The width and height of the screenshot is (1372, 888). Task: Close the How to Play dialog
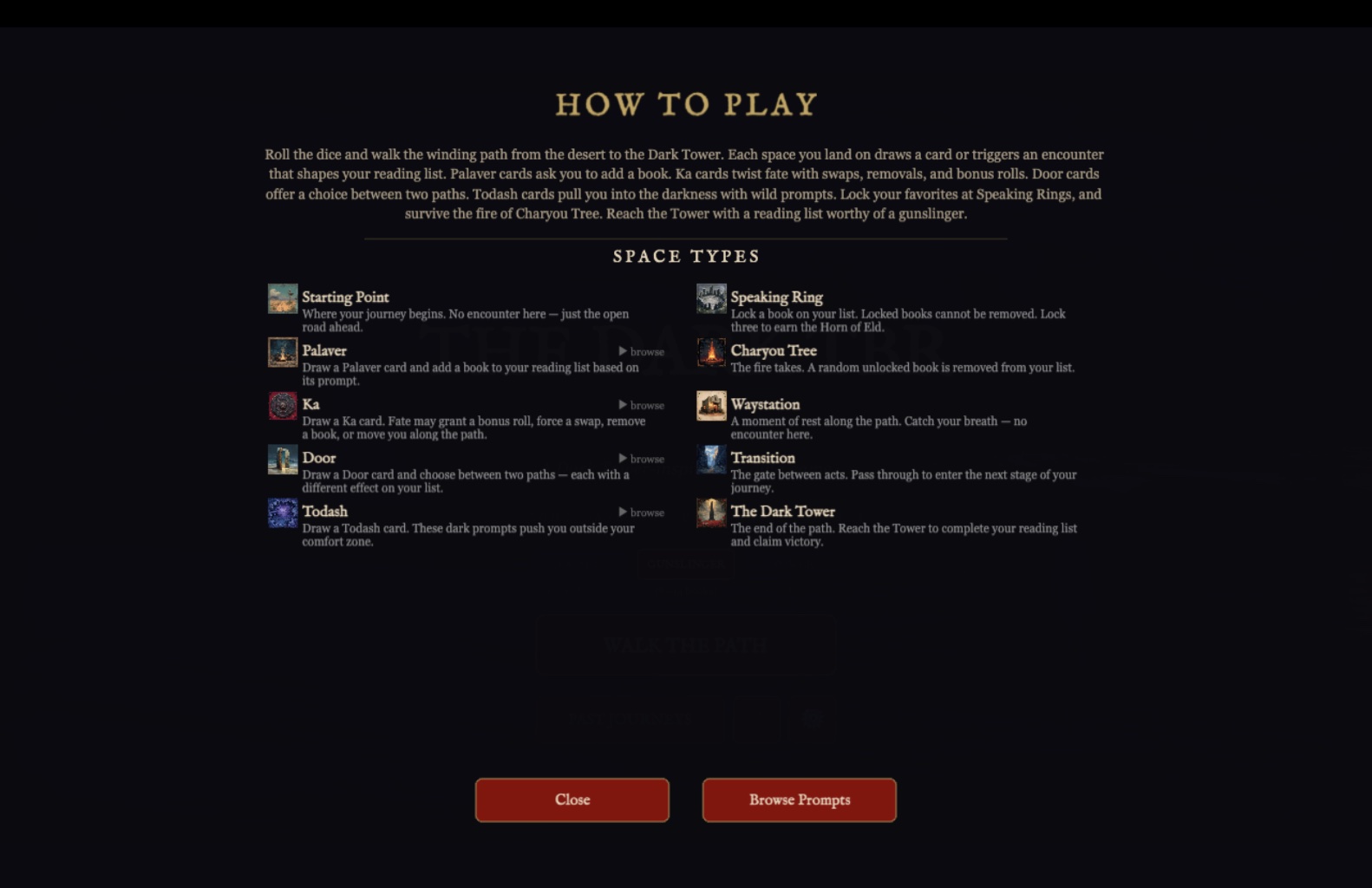click(x=572, y=800)
